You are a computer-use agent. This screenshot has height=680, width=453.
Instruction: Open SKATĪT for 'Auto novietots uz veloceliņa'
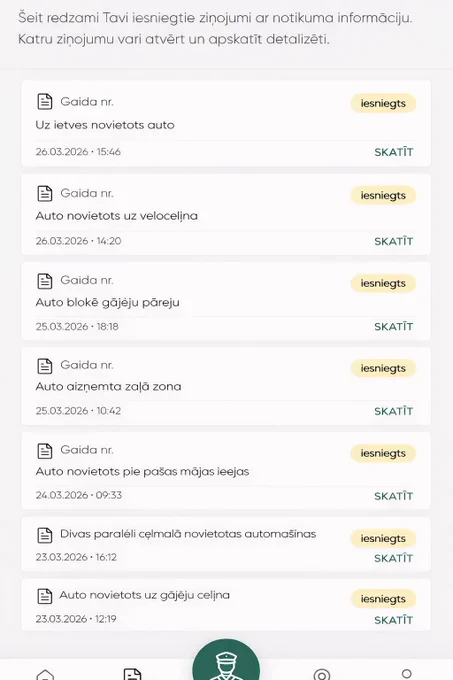click(394, 241)
